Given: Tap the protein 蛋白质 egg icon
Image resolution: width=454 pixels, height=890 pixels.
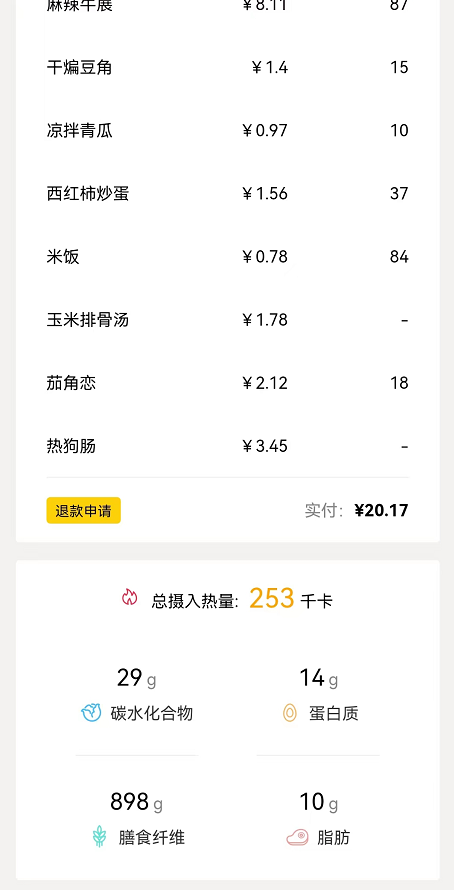Looking at the screenshot, I should (x=290, y=713).
